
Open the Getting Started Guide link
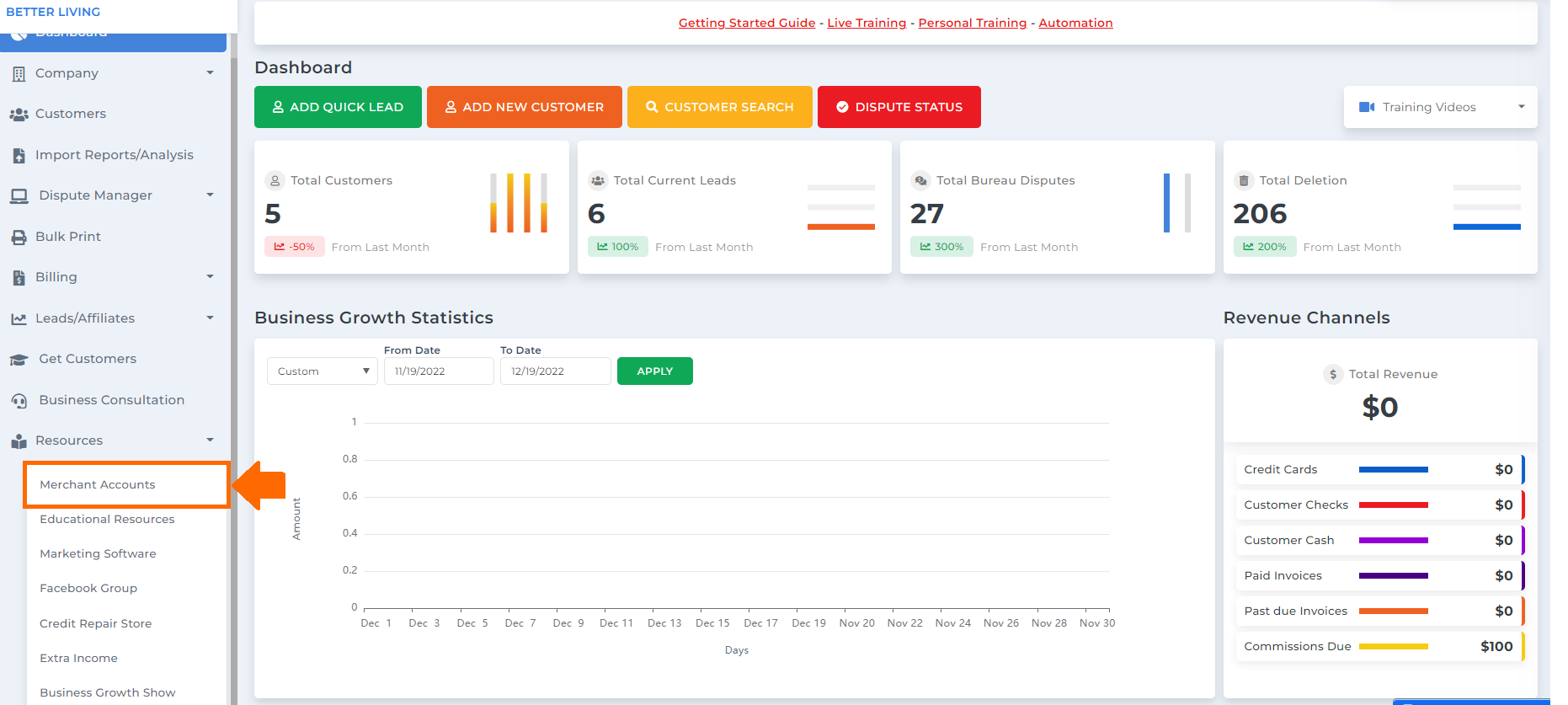tap(747, 23)
